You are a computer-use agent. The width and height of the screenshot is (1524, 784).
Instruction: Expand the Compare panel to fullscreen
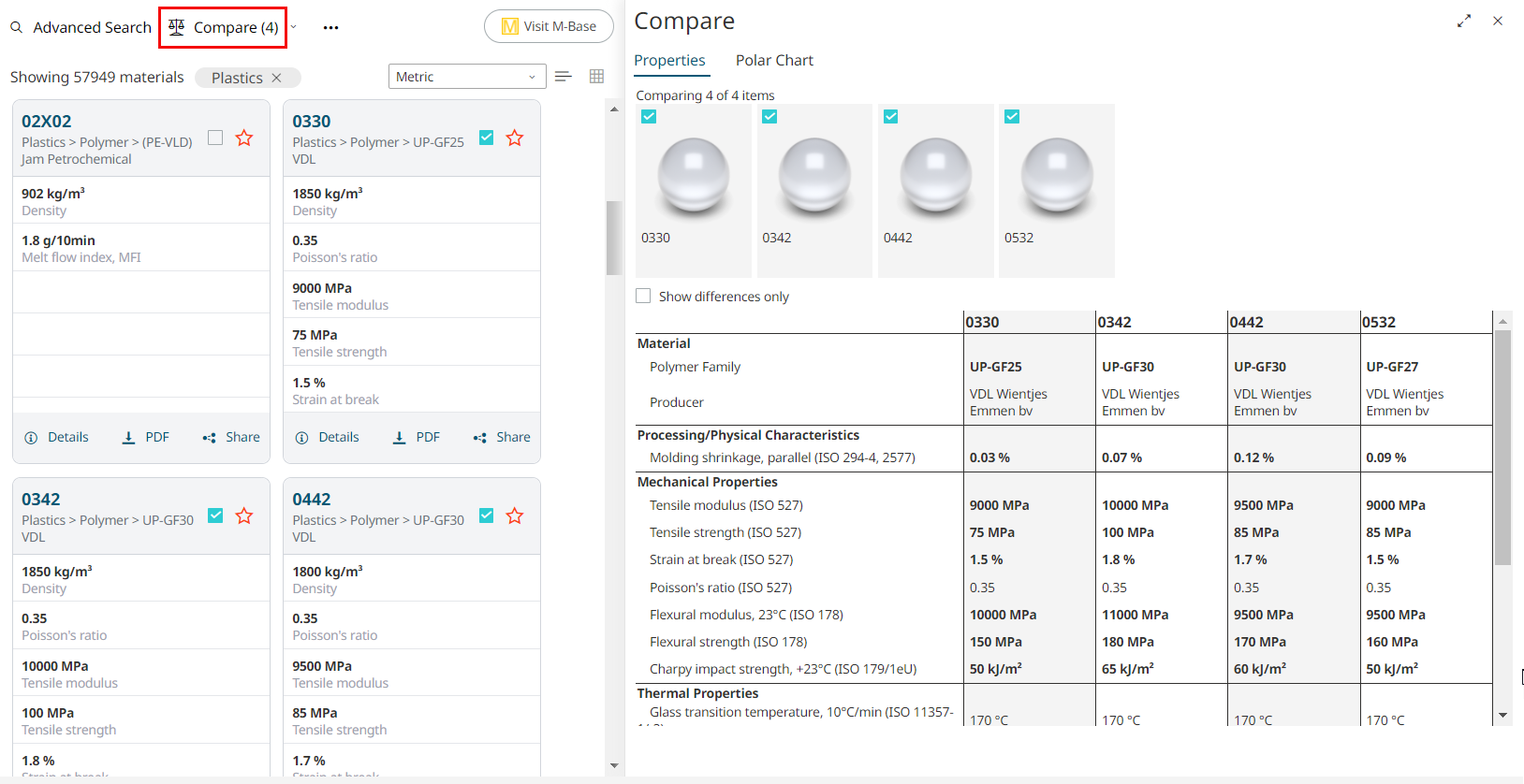(x=1464, y=21)
